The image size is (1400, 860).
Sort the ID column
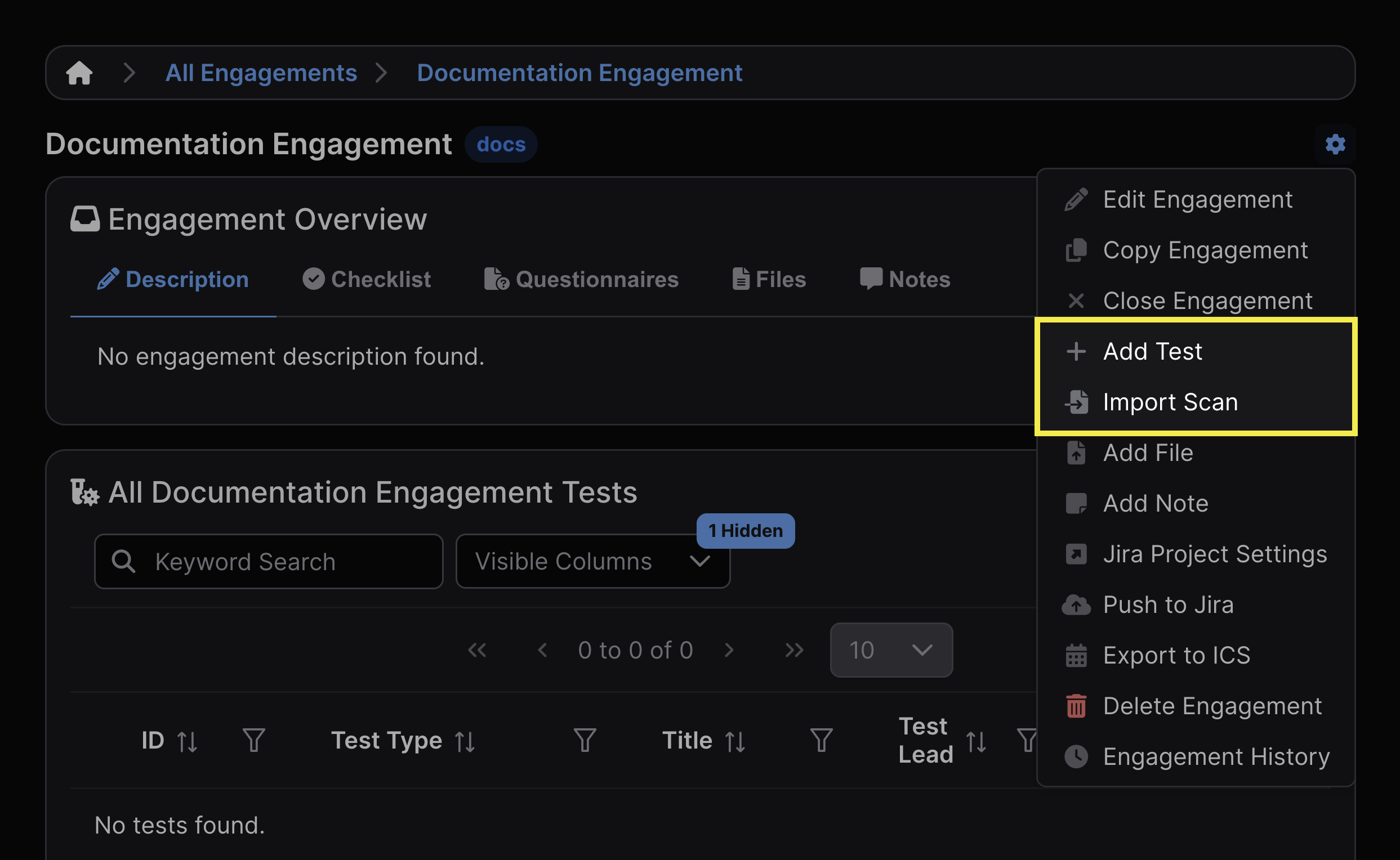(x=187, y=741)
